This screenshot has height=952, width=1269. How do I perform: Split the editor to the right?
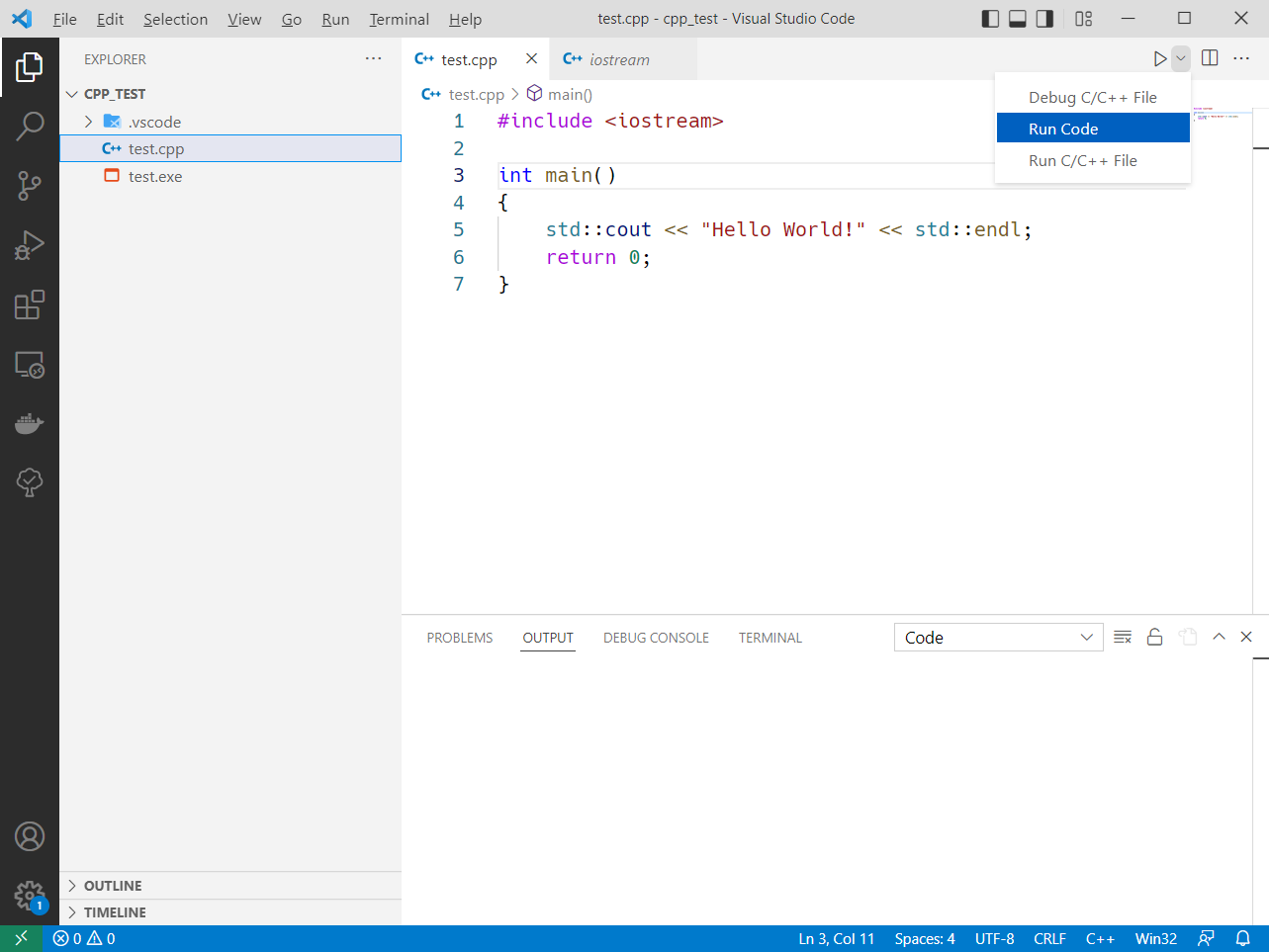[1210, 58]
